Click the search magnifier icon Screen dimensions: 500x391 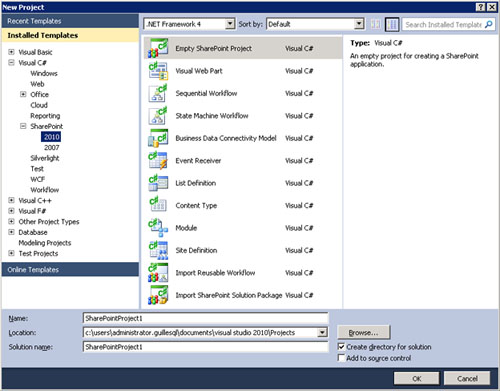tap(489, 24)
